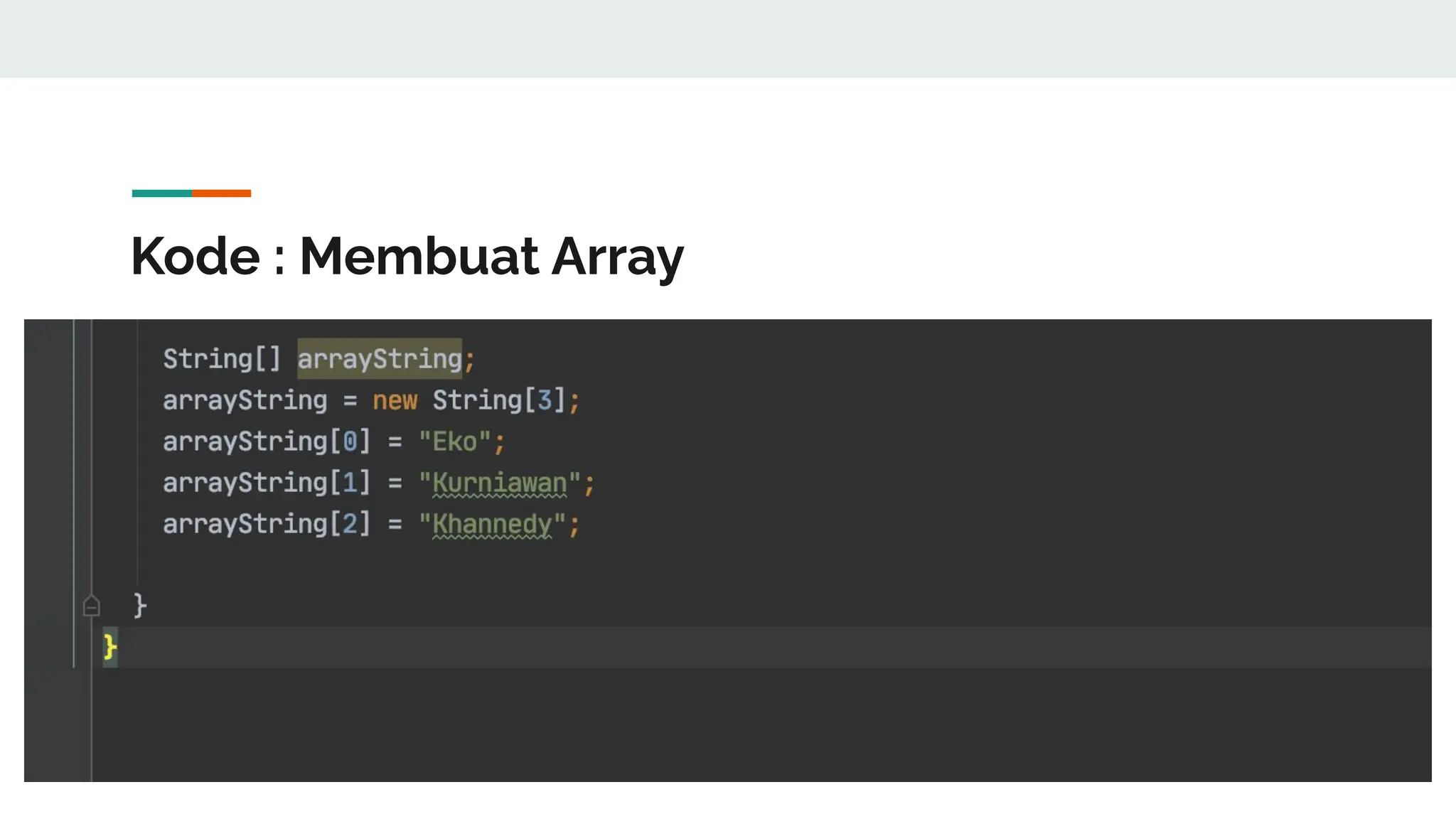The height and width of the screenshot is (819, 1456).
Task: Click the "Eko" string literal
Action: [x=454, y=441]
